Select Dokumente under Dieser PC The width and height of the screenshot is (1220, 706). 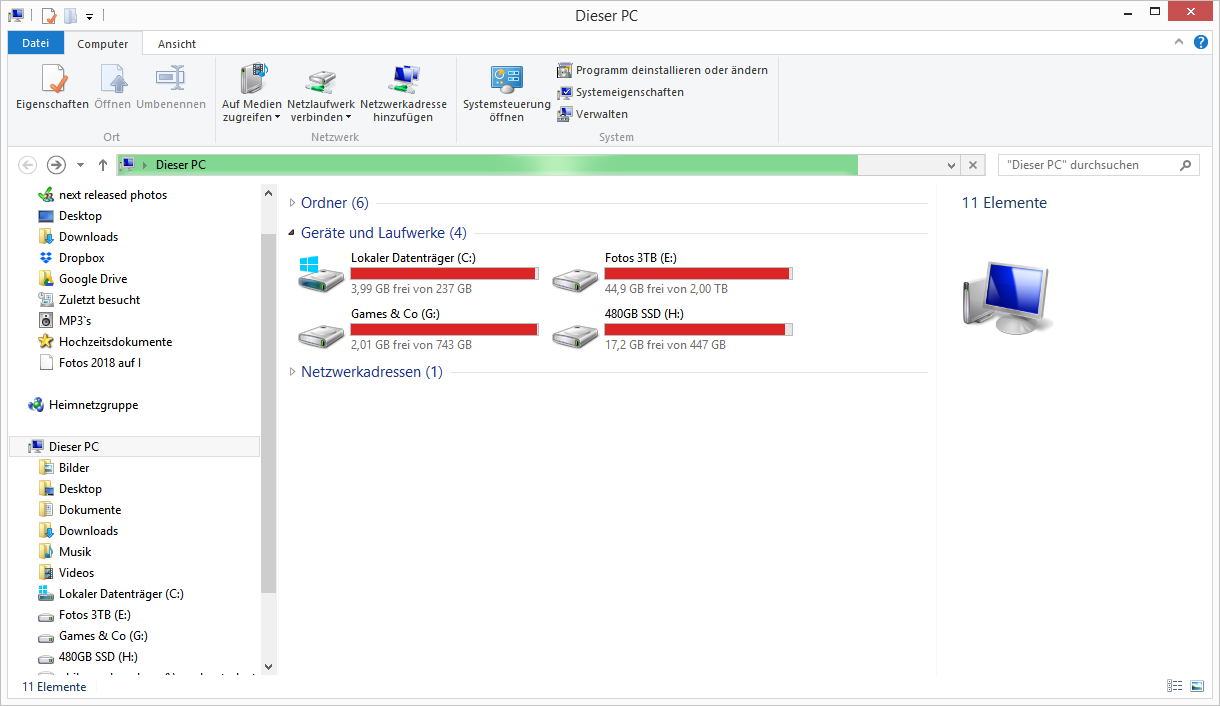[90, 510]
